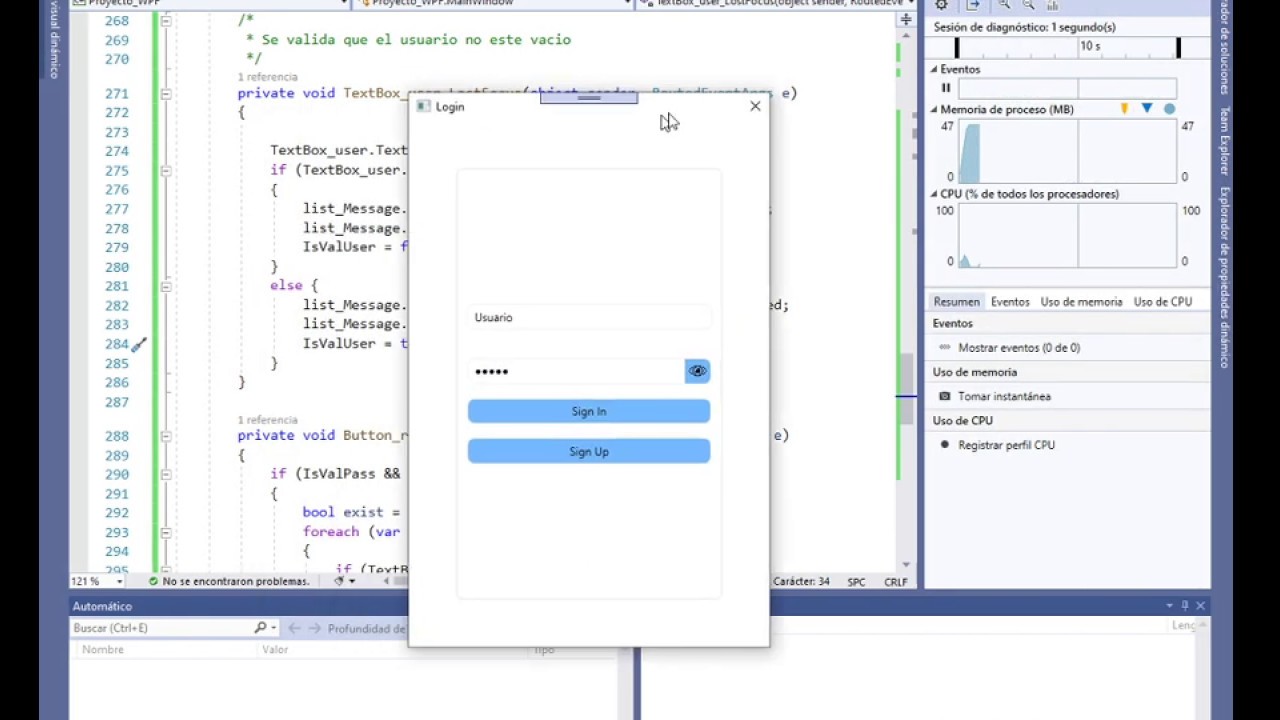Click the search magnifier in Automático panel
Screen dimensions: 1280x720
pyautogui.click(x=260, y=628)
